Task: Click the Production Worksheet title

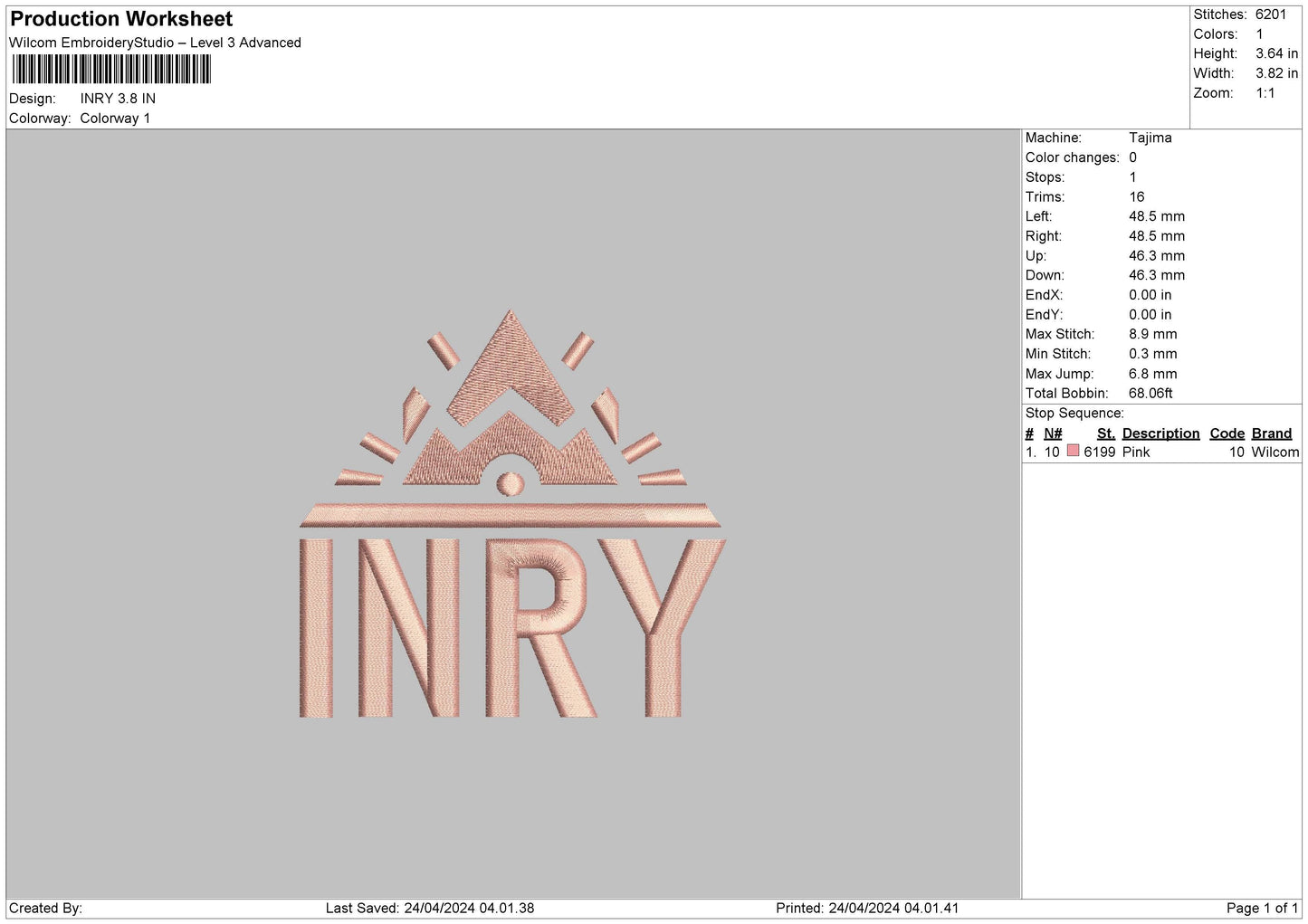Action: 121,19
